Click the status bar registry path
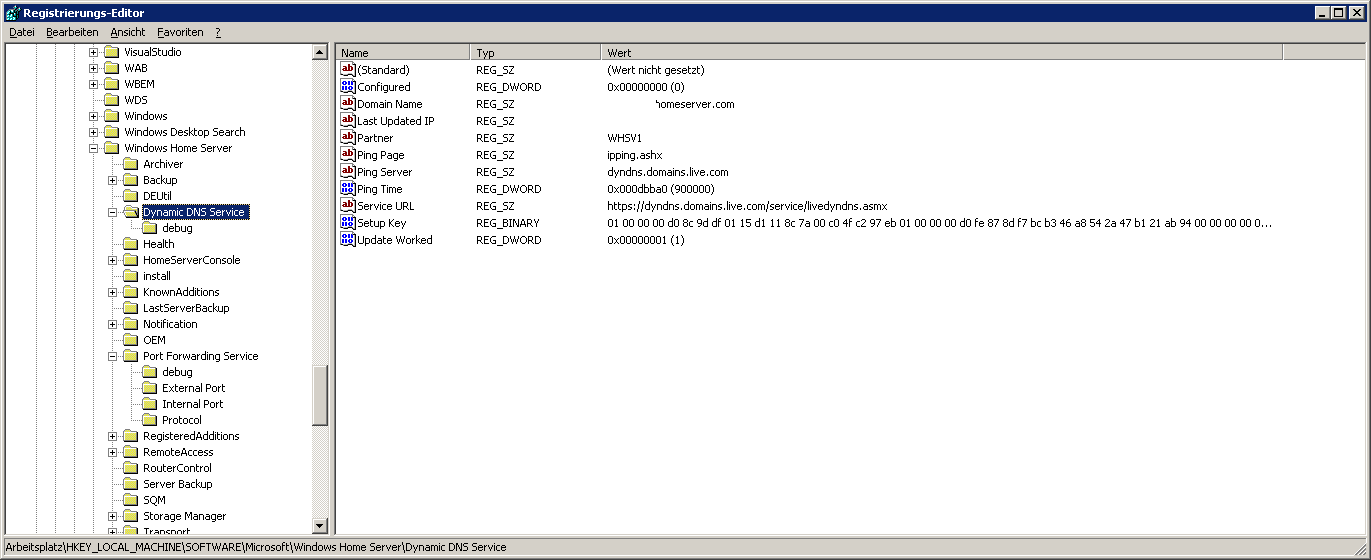The image size is (1371, 560). (257, 547)
